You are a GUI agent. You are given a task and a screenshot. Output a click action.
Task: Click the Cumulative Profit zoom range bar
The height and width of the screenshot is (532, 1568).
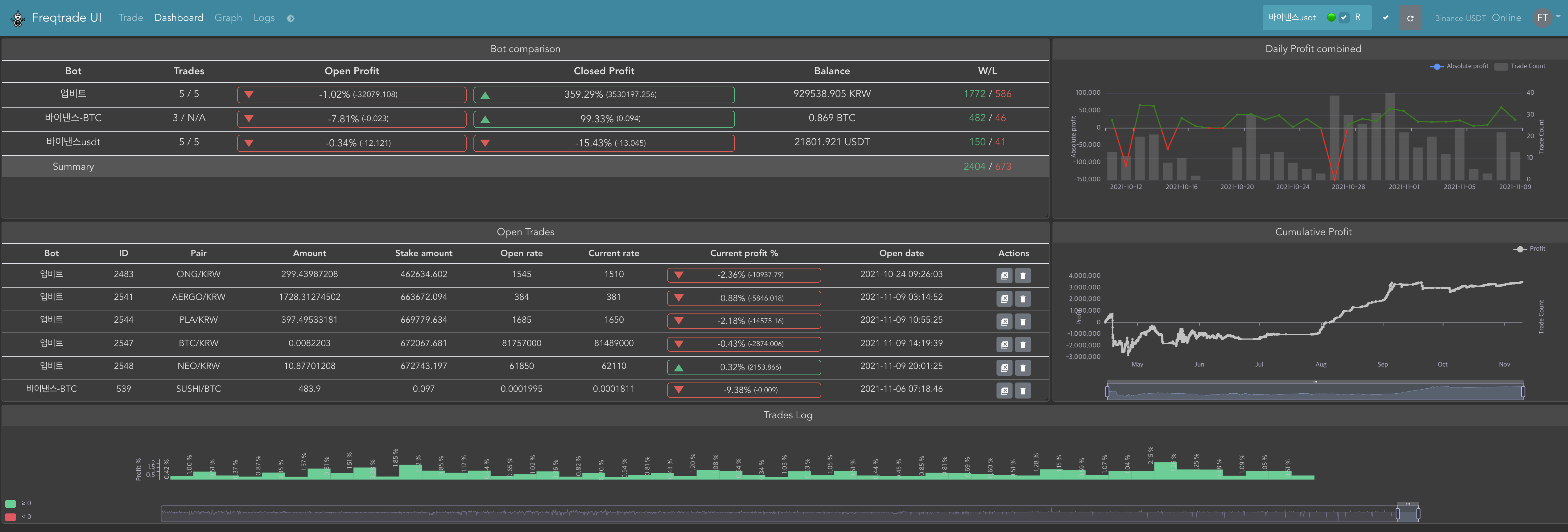click(1315, 391)
